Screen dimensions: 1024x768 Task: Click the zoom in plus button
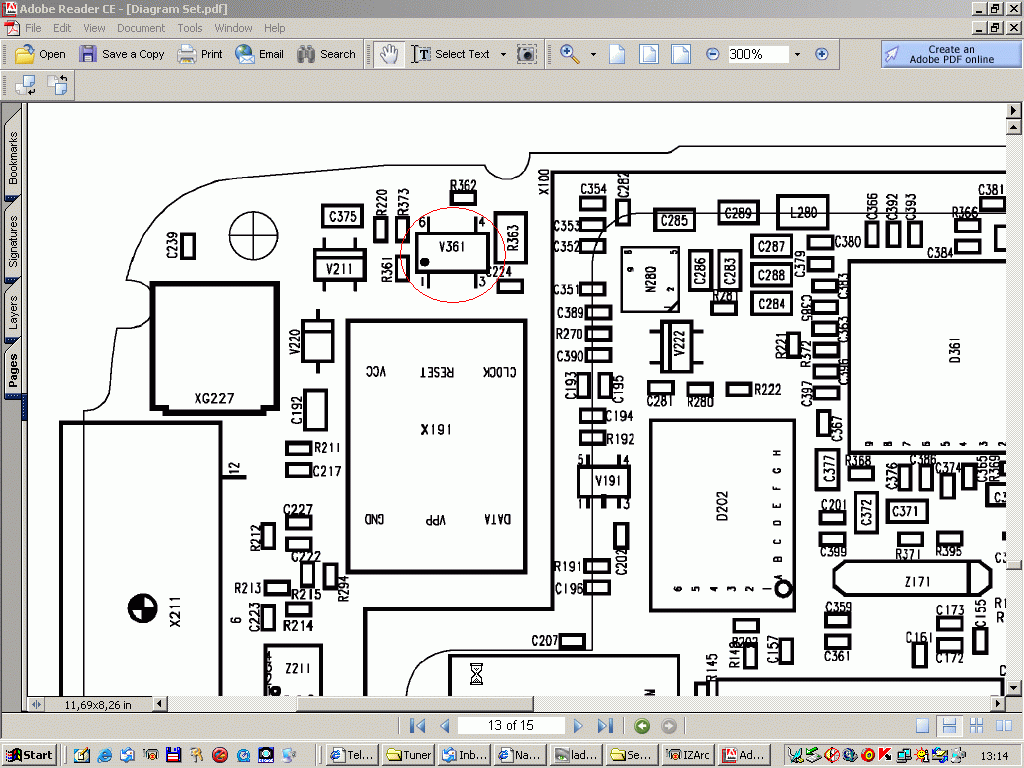pos(822,54)
